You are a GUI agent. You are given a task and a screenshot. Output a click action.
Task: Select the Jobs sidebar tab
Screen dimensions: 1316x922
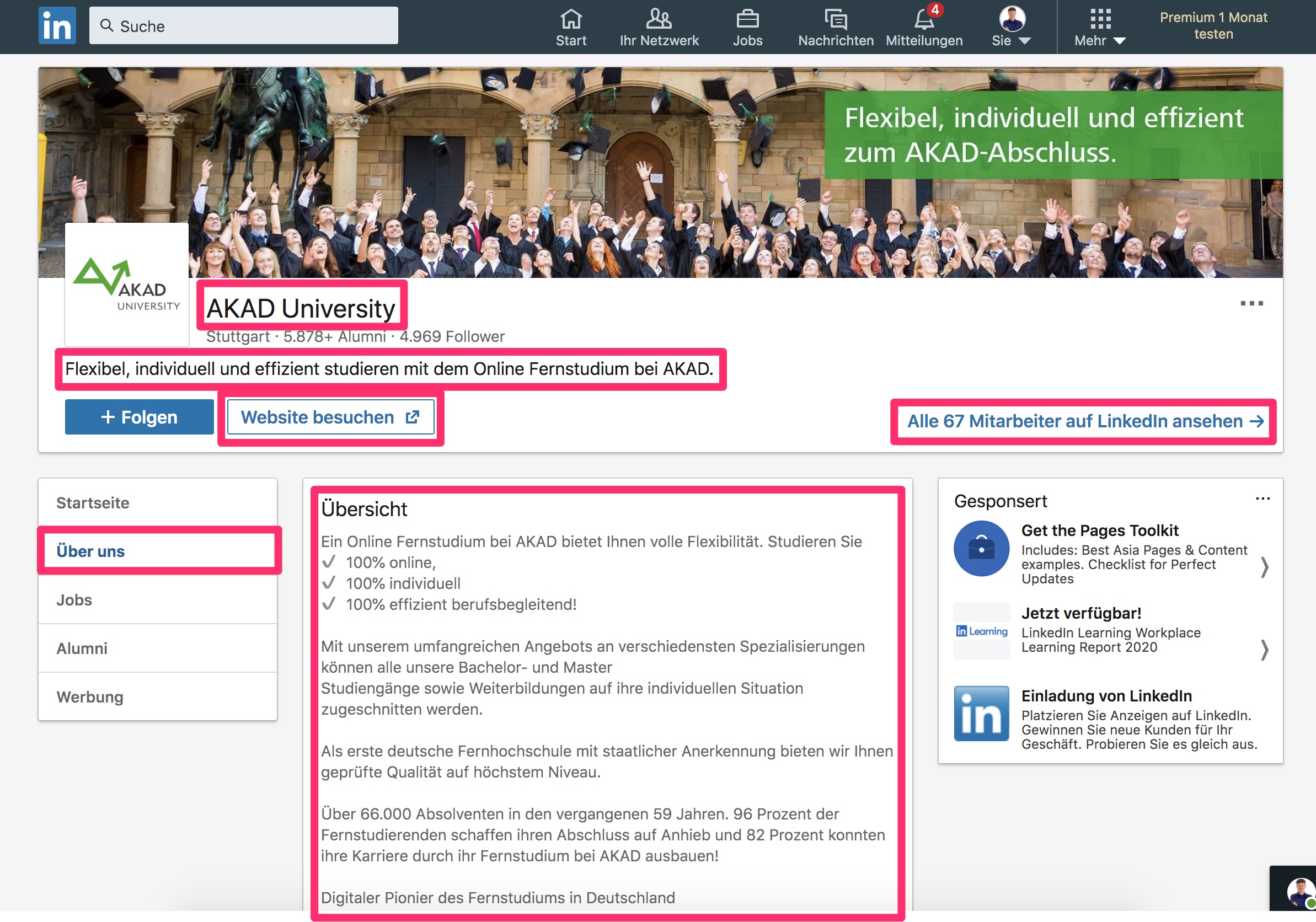[158, 599]
